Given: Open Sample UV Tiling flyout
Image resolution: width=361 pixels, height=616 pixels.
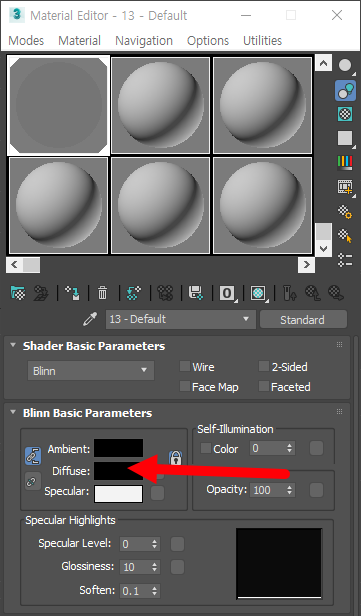Looking at the screenshot, I should (x=345, y=138).
